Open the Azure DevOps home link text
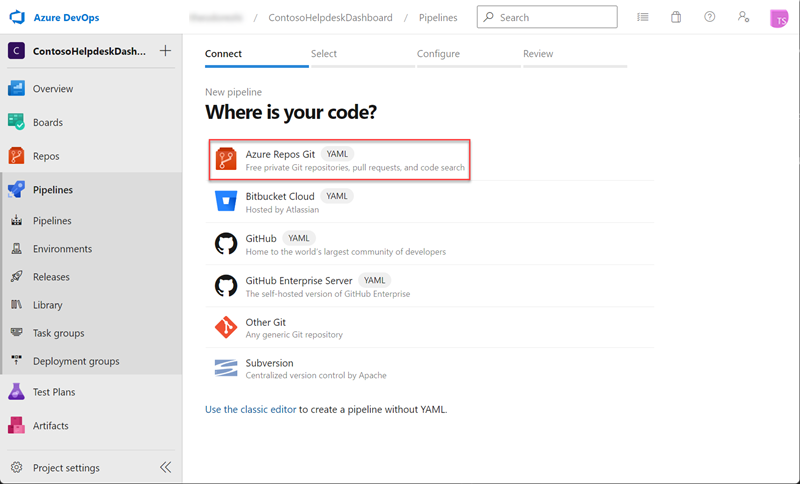Screen dimensions: 800x484 [x=66, y=17]
